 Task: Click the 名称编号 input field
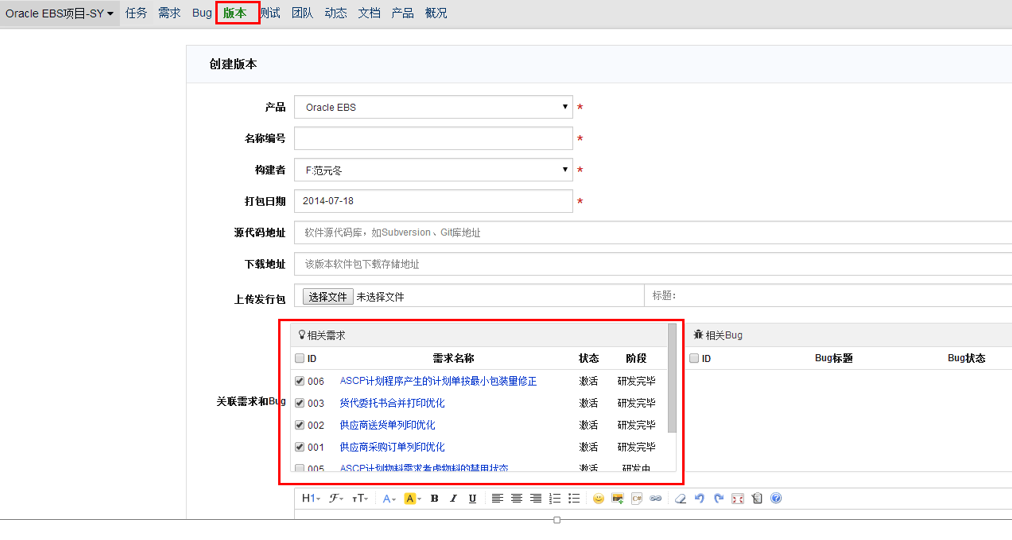(x=433, y=139)
